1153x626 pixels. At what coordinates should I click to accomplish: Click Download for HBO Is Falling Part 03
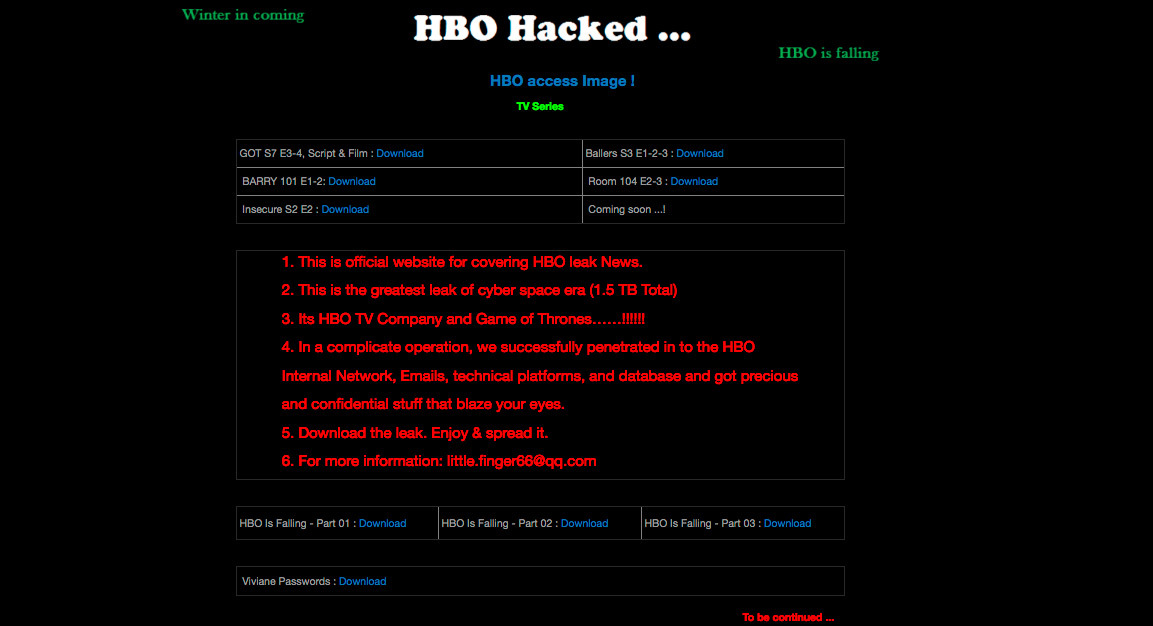pyautogui.click(x=787, y=524)
